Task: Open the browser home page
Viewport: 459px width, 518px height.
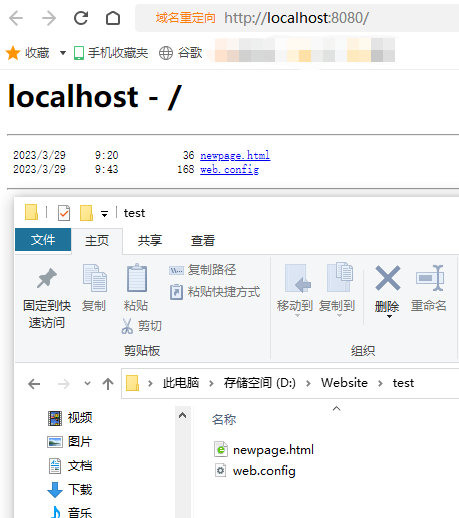Action: click(x=113, y=18)
